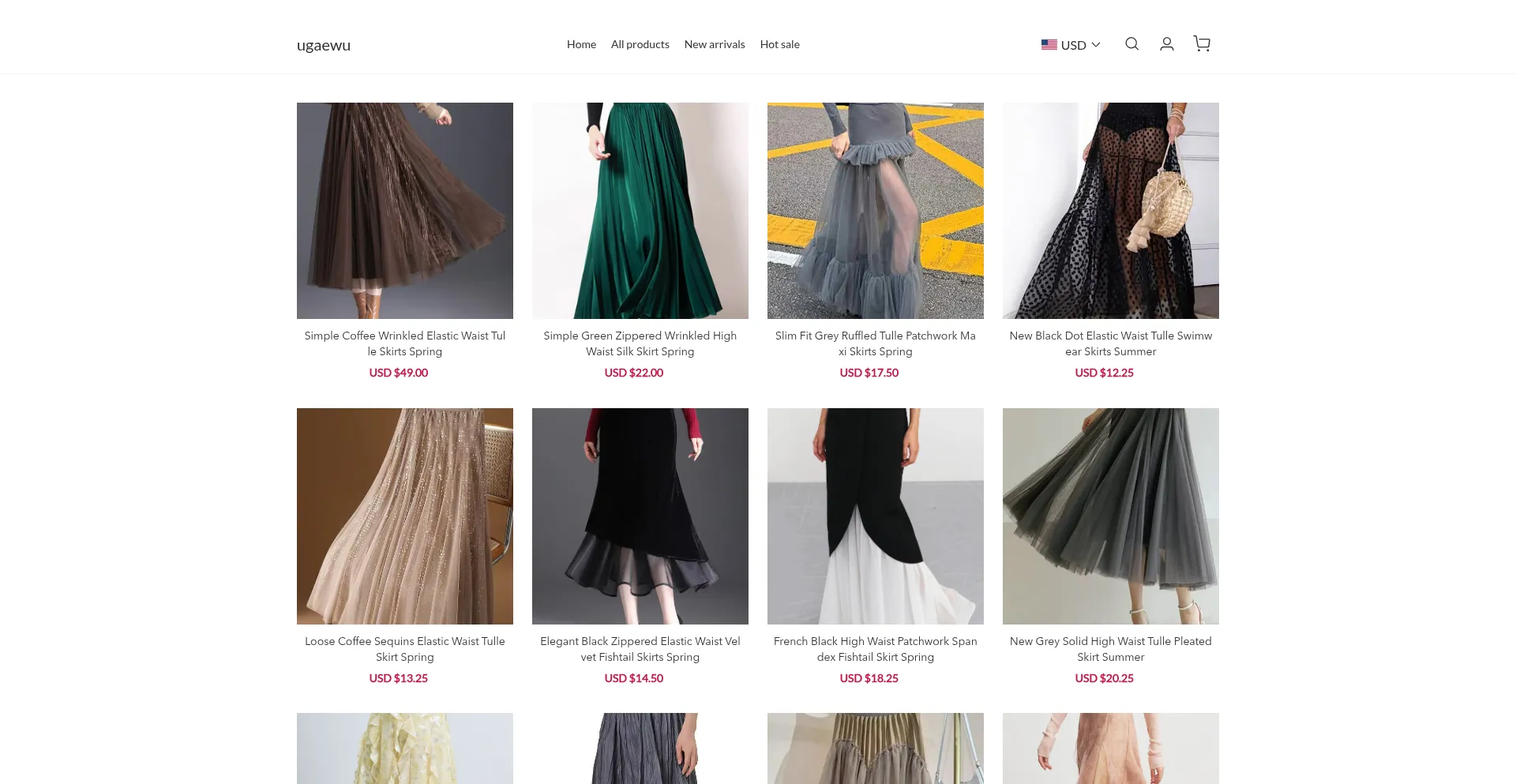
Task: Click the USD $22.00 price
Action: (634, 373)
